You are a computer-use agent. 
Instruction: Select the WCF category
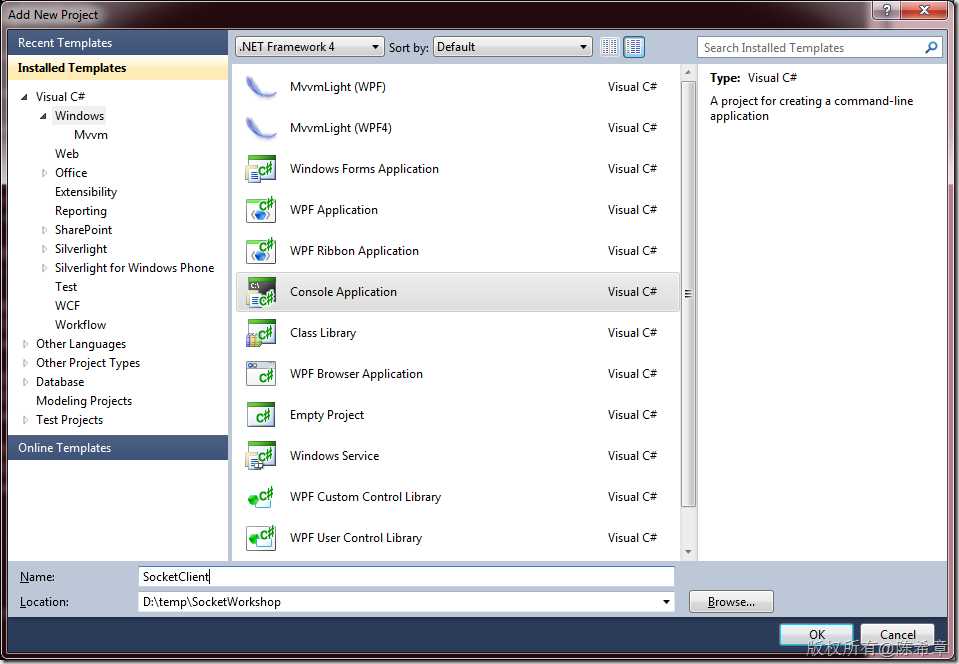click(x=67, y=306)
